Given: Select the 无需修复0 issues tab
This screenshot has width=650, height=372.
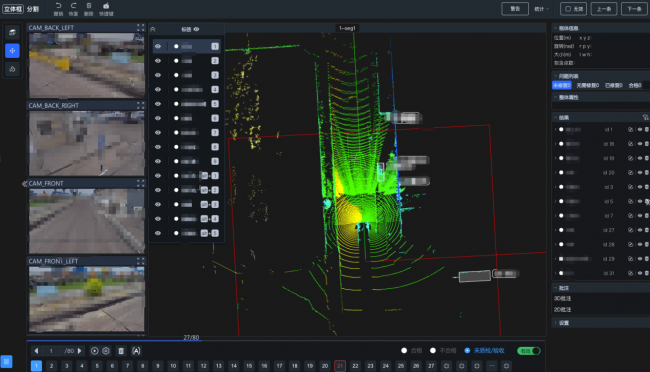Looking at the screenshot, I should click(x=588, y=85).
